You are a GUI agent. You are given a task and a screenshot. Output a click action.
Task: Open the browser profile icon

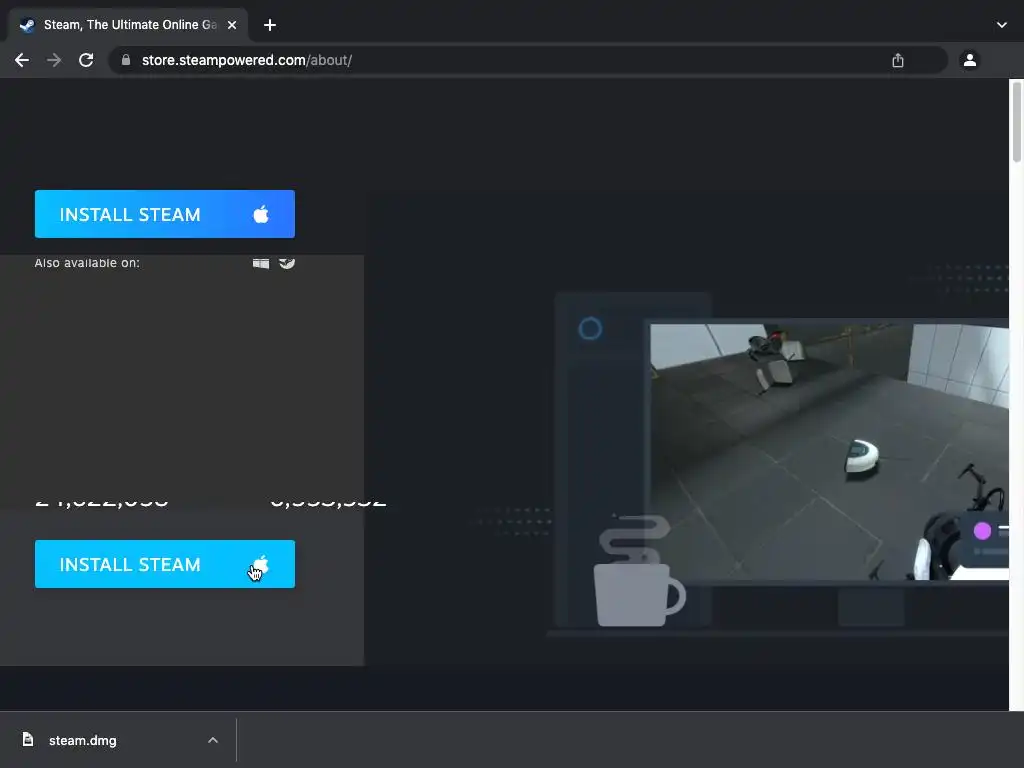pyautogui.click(x=970, y=60)
